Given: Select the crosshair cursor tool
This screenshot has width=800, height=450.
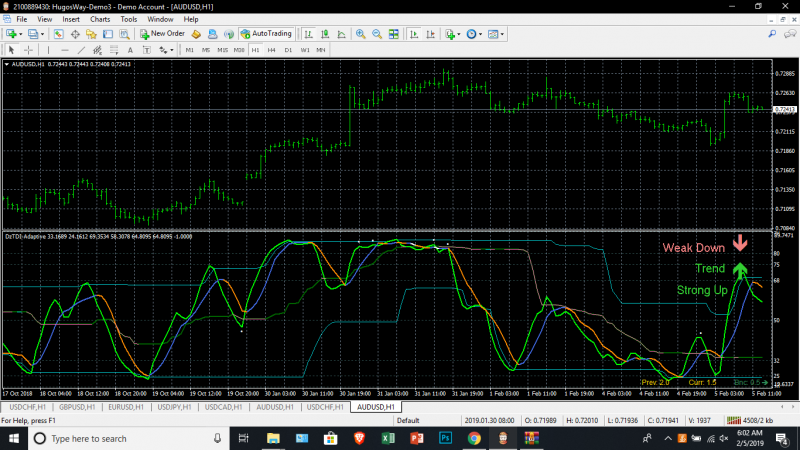Looking at the screenshot, I should click(x=29, y=49).
